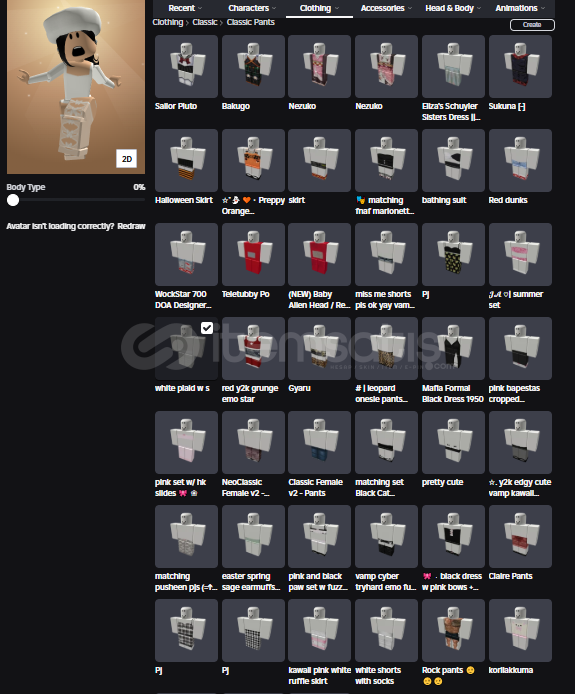The image size is (575, 694).
Task: Open the Characters tab
Action: pos(252,8)
